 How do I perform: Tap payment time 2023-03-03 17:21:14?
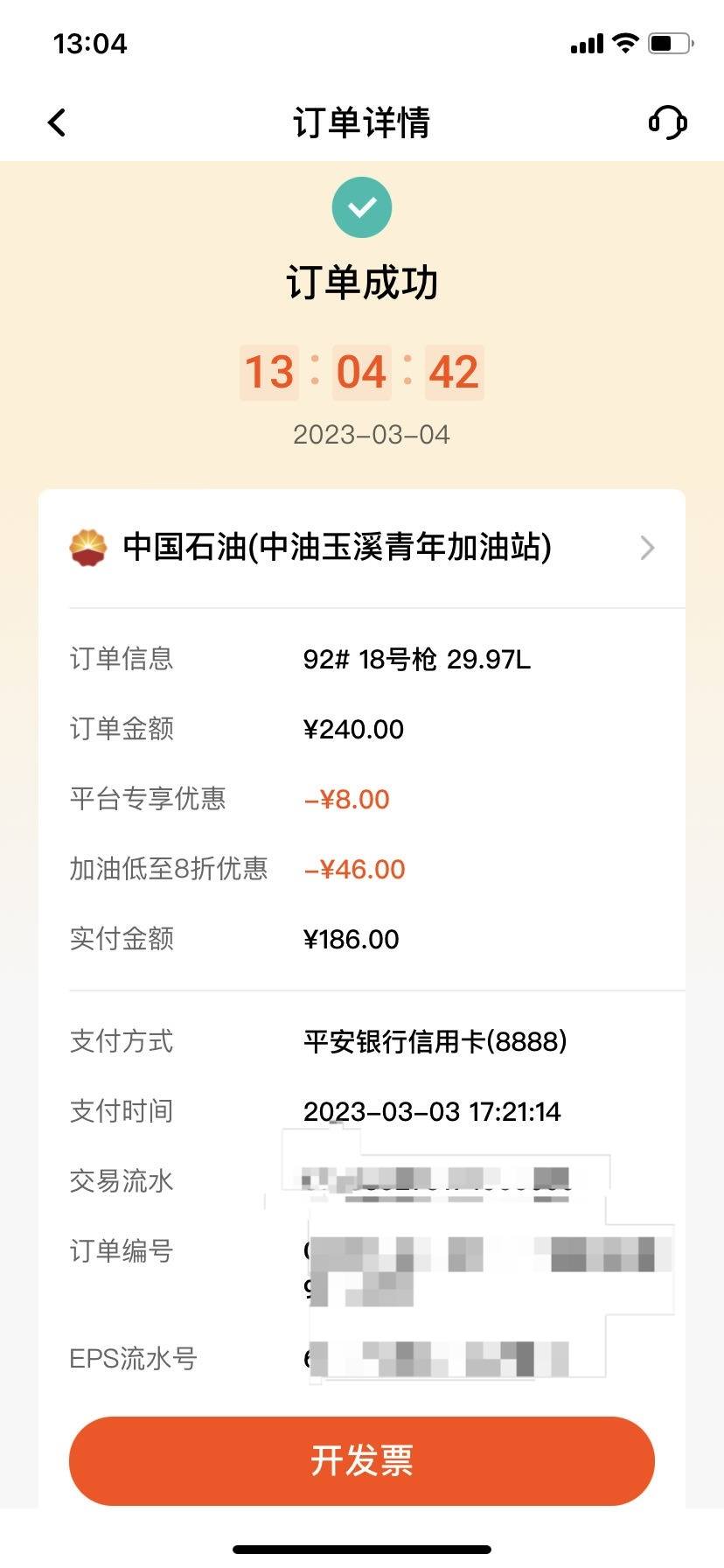coord(432,1111)
